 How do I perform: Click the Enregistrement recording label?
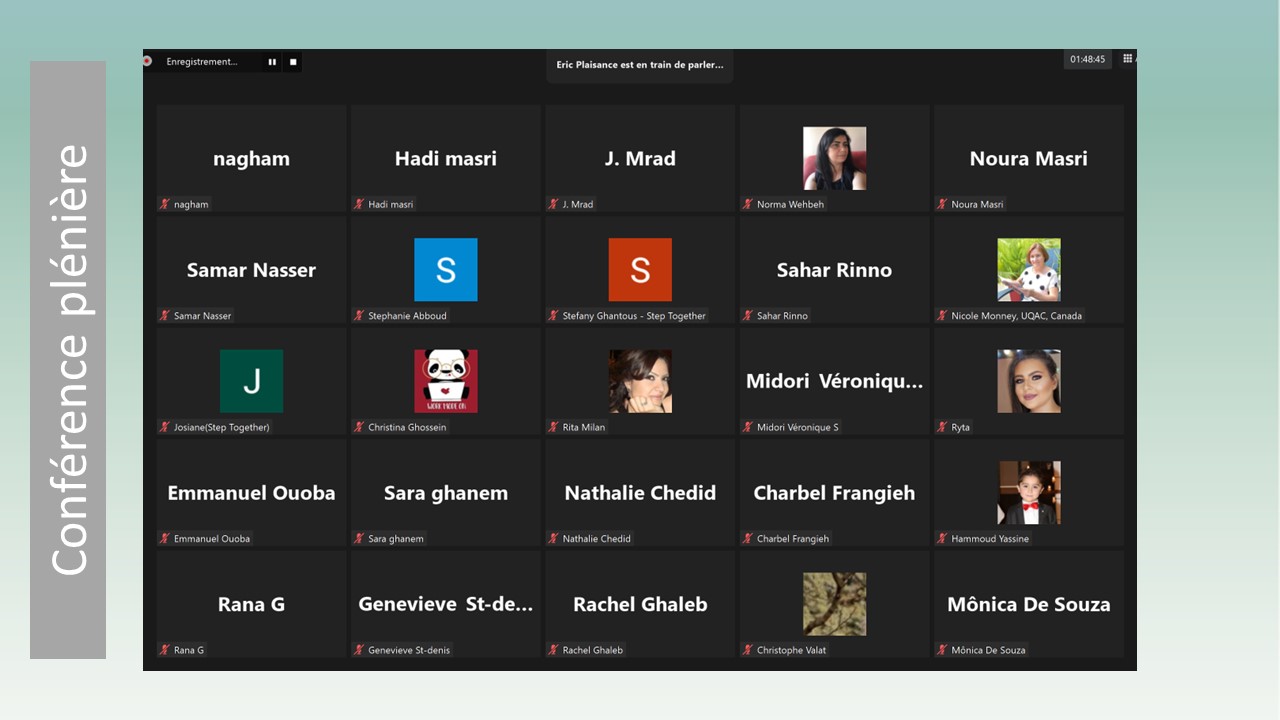point(202,62)
